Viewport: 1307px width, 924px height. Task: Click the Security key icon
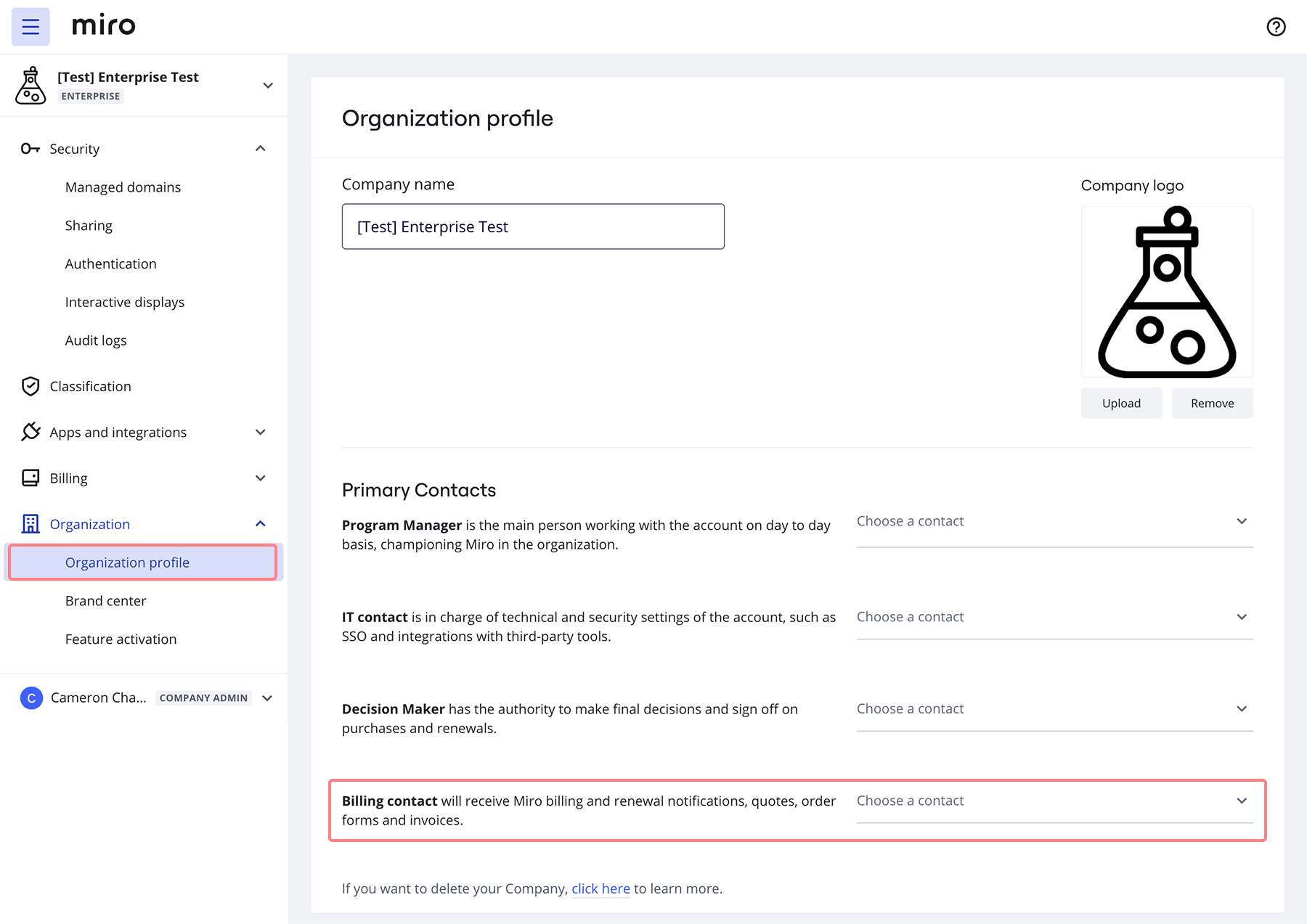coord(30,149)
